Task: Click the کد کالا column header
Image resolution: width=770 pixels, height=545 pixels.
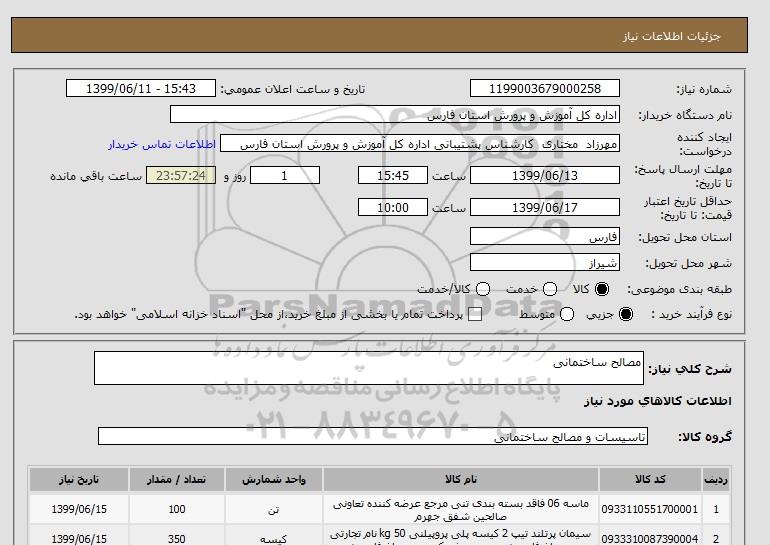Action: click(x=650, y=480)
